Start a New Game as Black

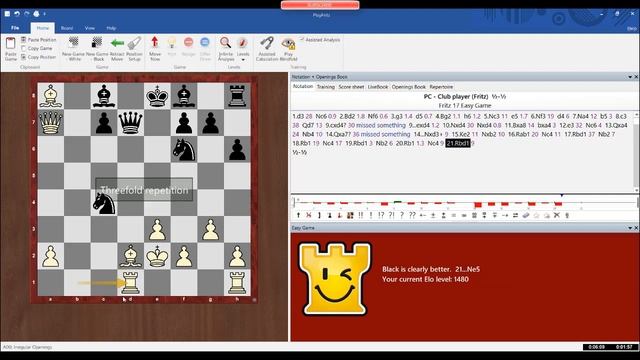(x=97, y=49)
